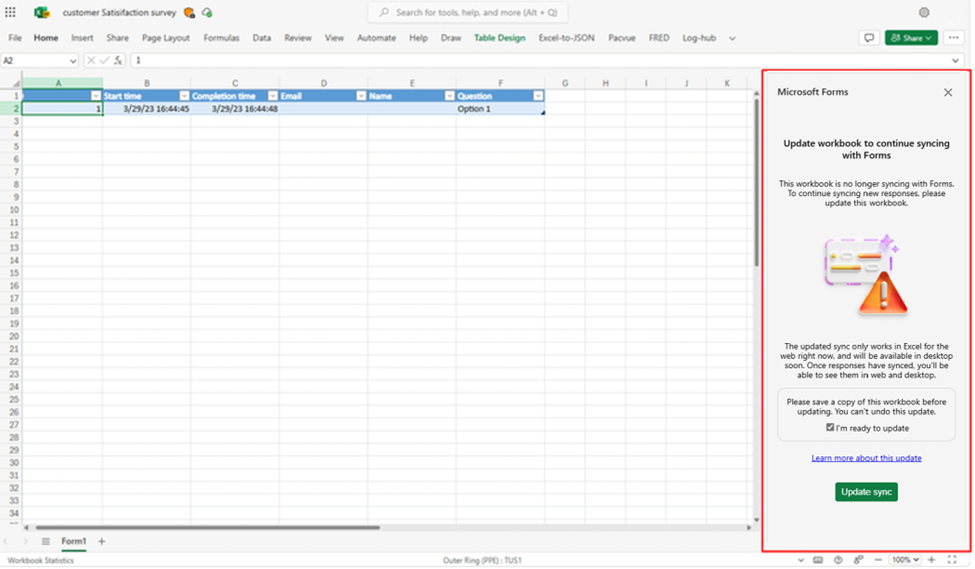Viewport: 975px width, 569px height.
Task: Open the Name filter dropdown
Action: tap(450, 96)
